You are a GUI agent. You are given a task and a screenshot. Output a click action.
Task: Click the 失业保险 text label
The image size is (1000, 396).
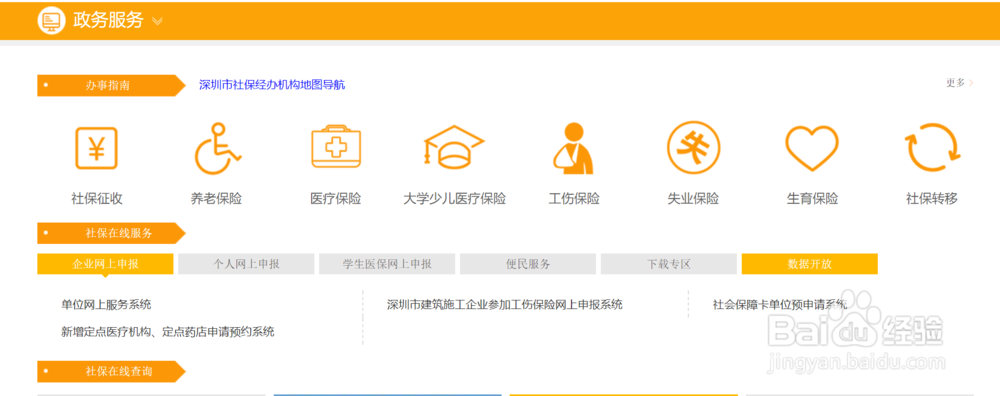pyautogui.click(x=693, y=198)
